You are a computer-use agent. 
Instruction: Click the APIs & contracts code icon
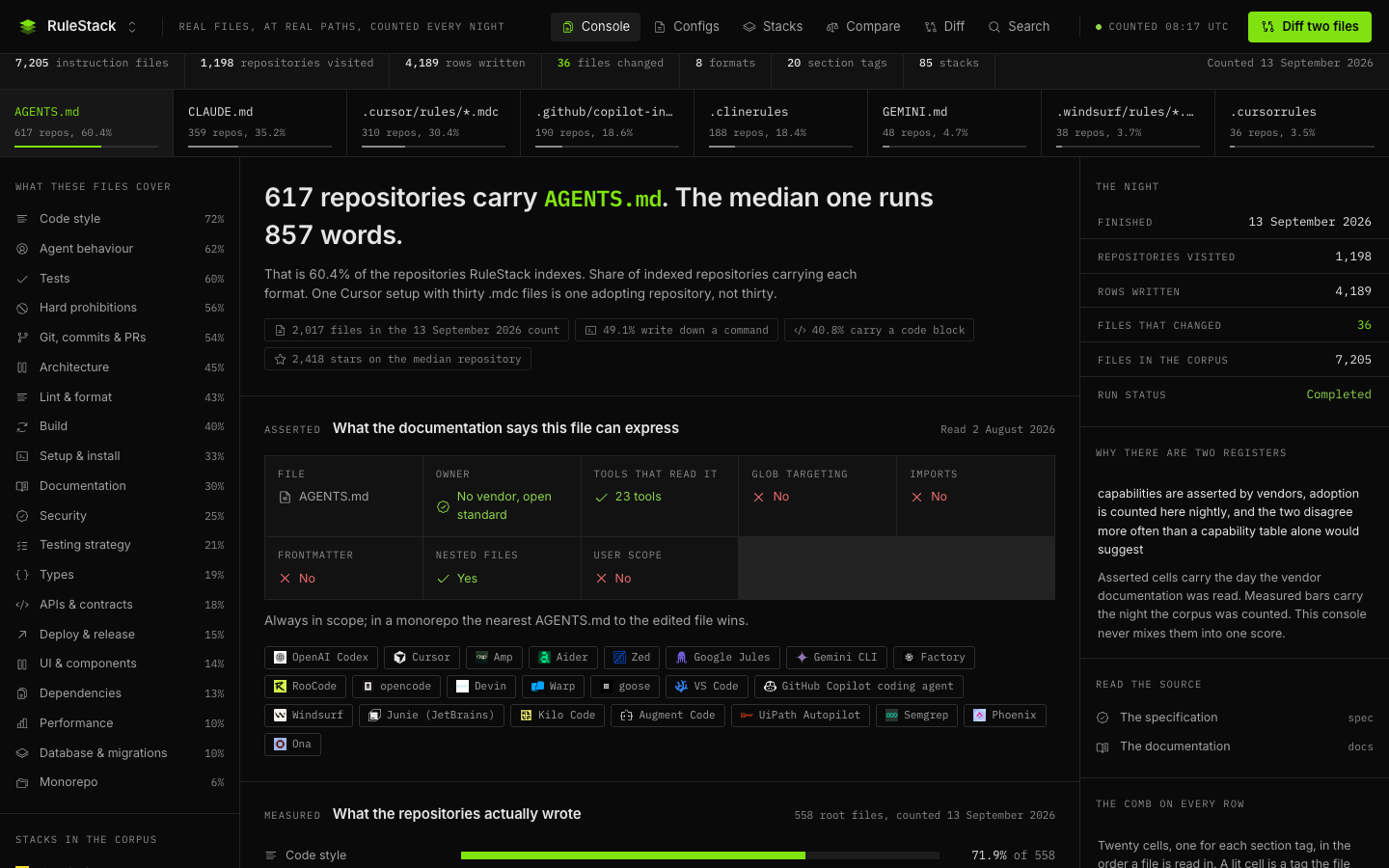tap(22, 605)
